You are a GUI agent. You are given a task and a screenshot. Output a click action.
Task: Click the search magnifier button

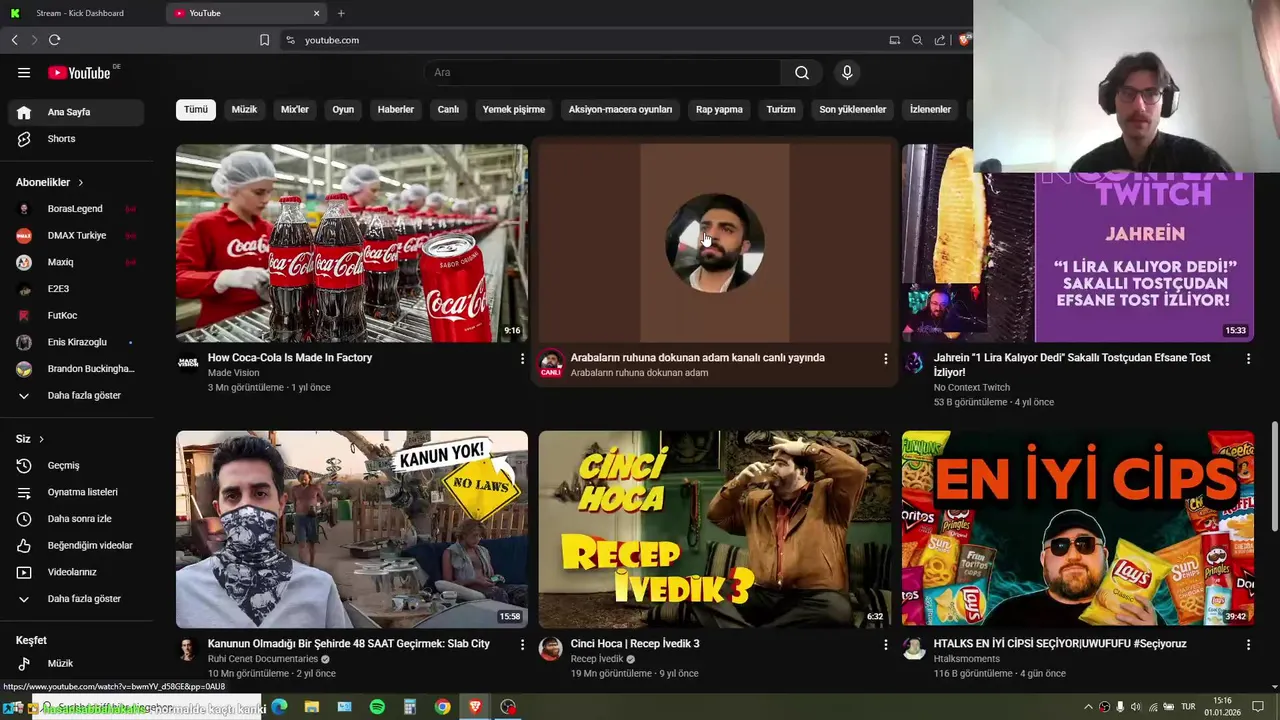coord(802,72)
